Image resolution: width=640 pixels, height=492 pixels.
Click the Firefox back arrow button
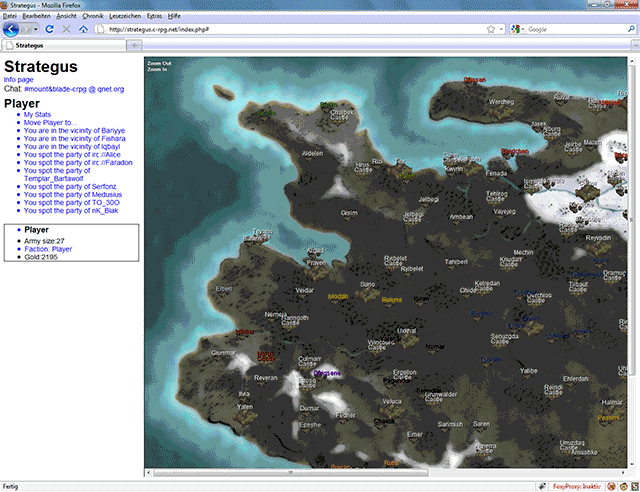(x=11, y=29)
